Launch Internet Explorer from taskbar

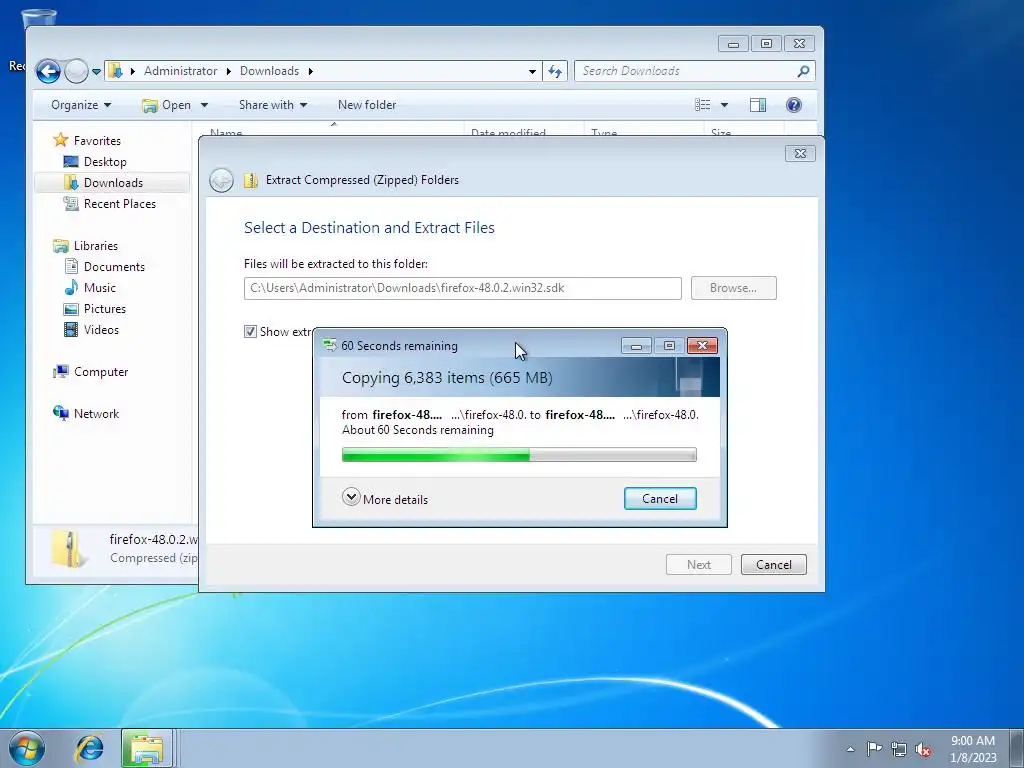click(x=89, y=748)
